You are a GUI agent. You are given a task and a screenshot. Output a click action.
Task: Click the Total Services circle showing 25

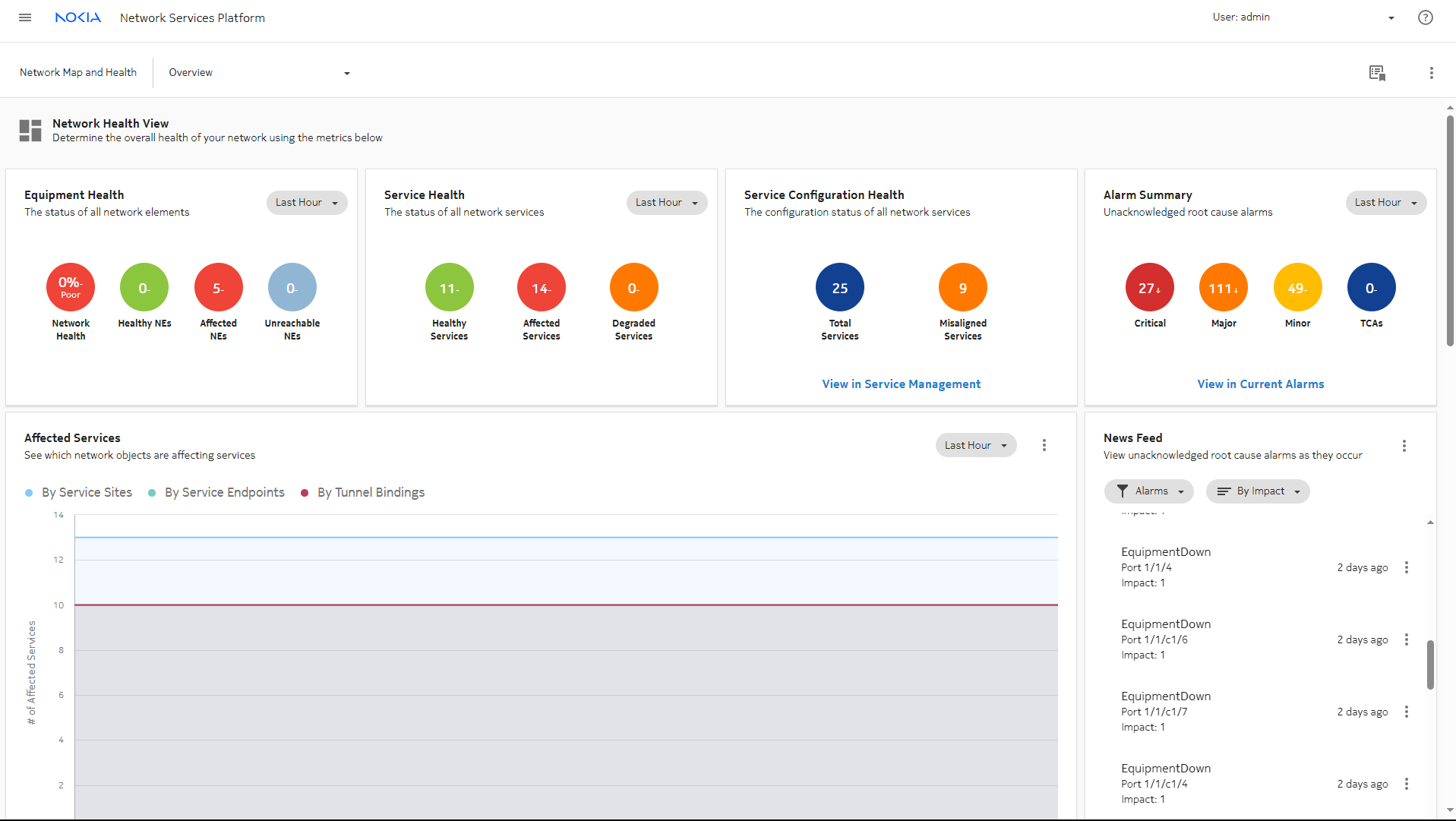840,287
